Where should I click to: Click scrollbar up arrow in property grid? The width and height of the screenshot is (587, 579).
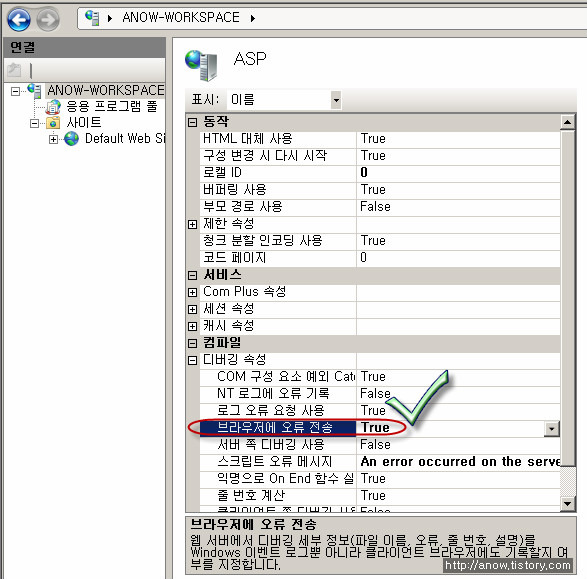(568, 122)
